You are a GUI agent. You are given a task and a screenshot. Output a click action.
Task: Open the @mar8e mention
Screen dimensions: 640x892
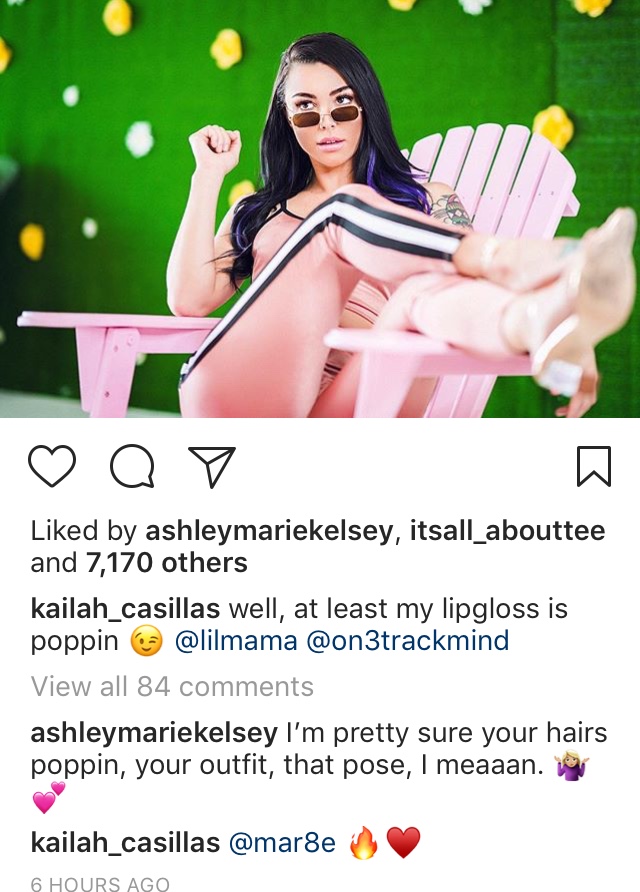pos(282,843)
